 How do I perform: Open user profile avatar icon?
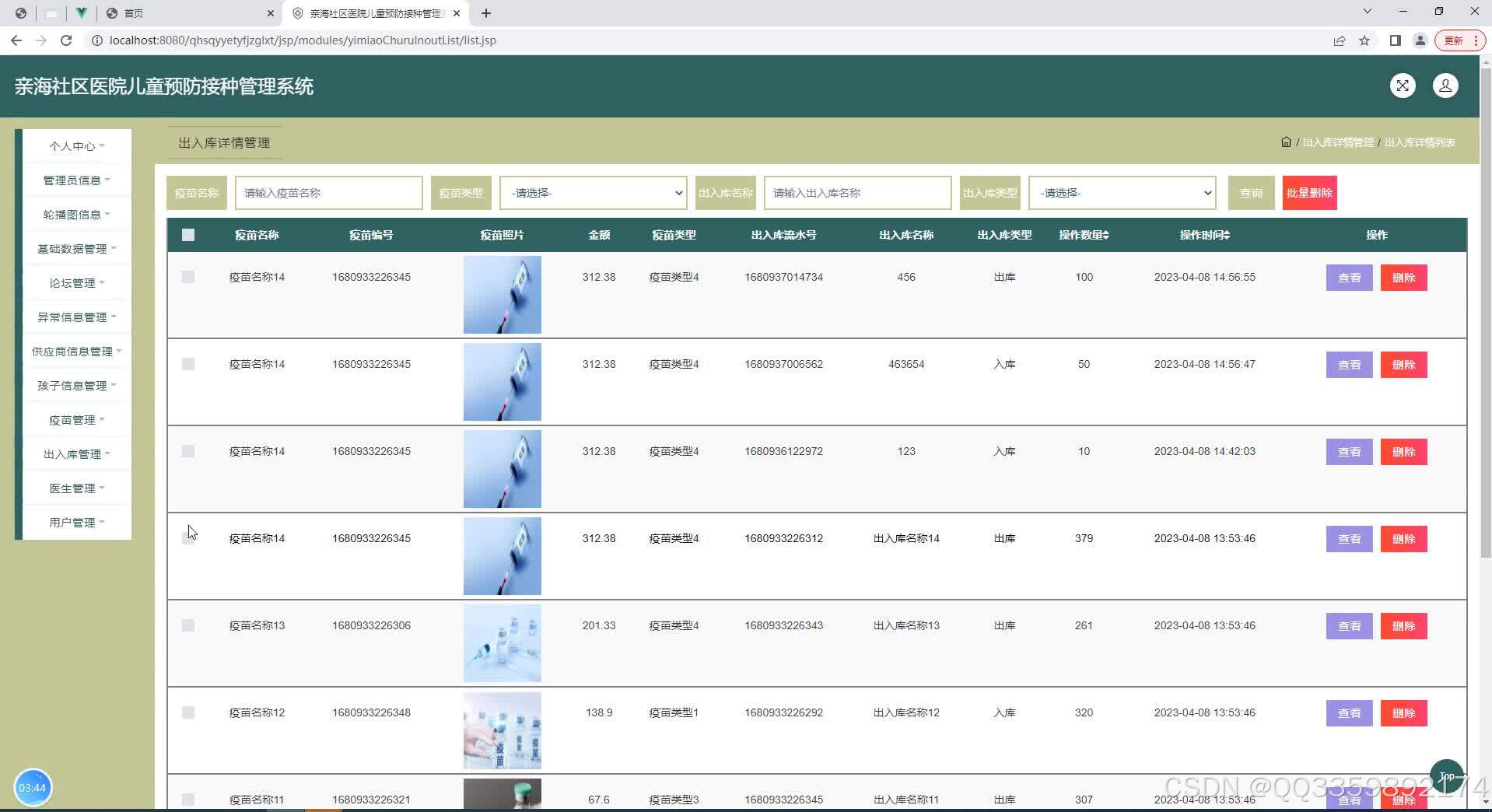(x=1445, y=86)
